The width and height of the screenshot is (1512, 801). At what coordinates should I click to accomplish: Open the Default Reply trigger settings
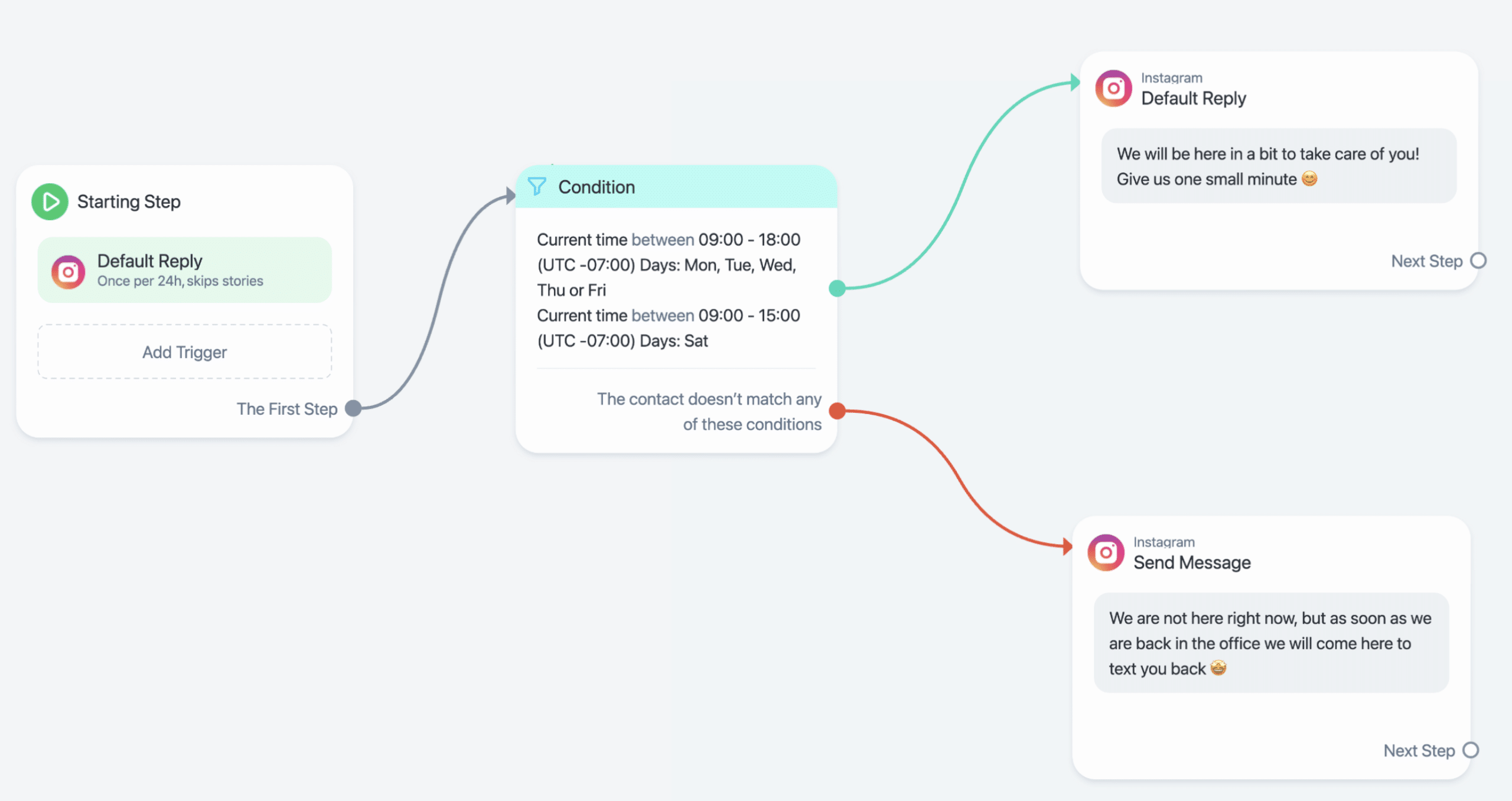pos(184,270)
